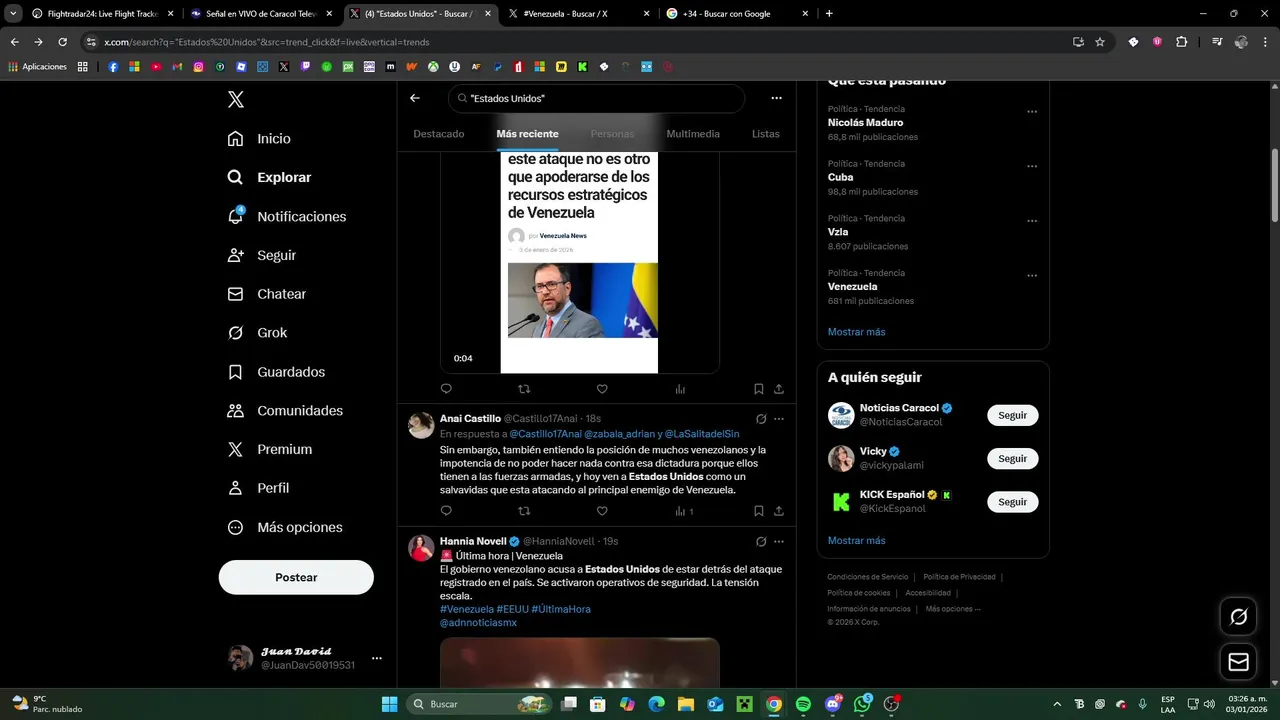Open options for the Vzla trend
The height and width of the screenshot is (720, 1280).
[1032, 222]
